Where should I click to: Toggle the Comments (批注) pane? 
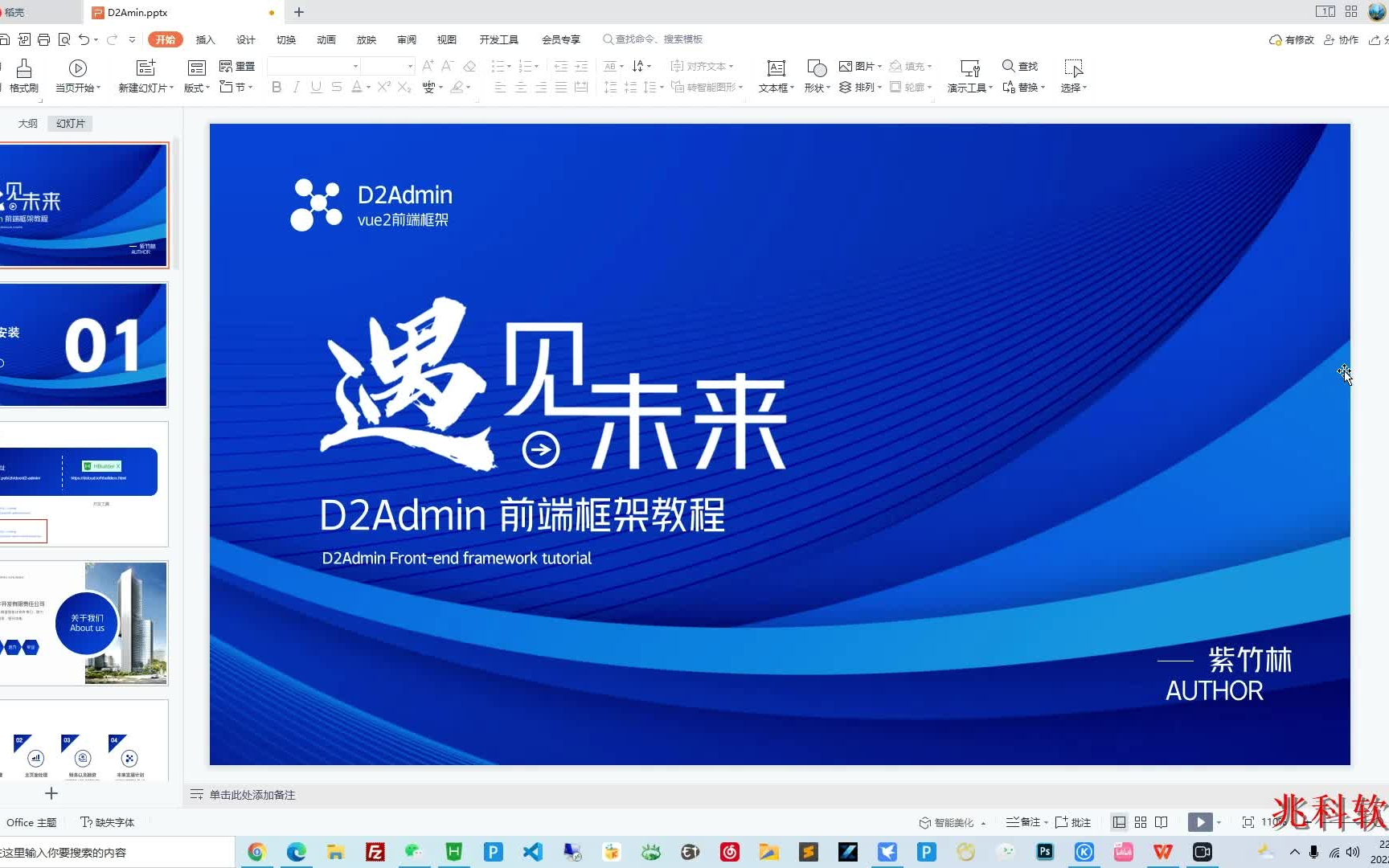click(x=1073, y=822)
